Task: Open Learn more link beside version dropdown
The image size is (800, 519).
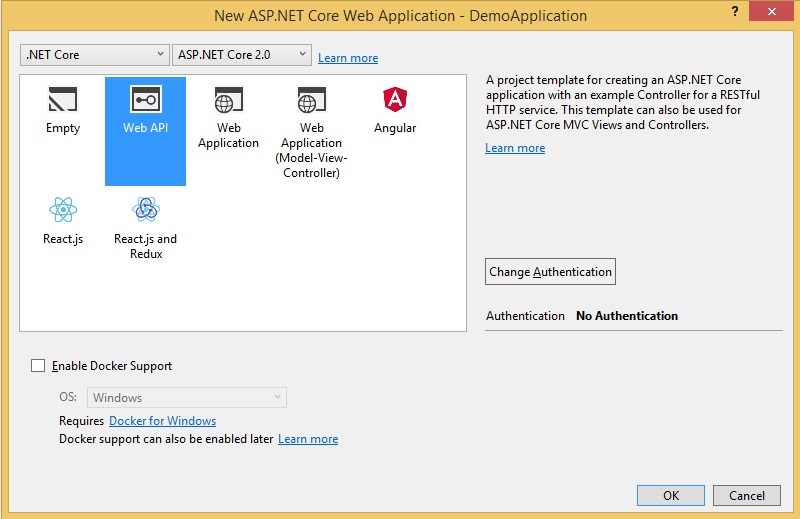Action: coord(348,58)
